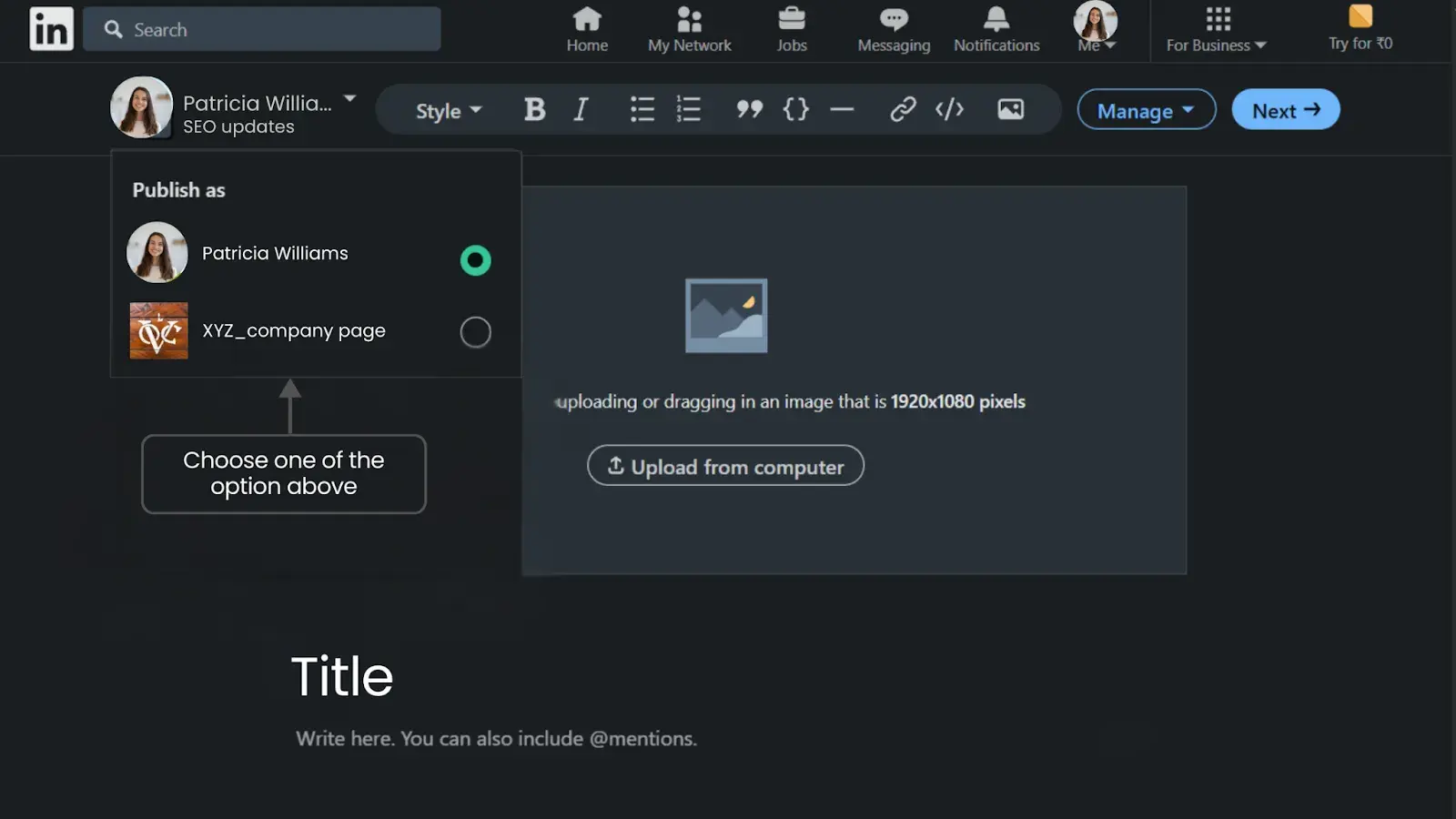The height and width of the screenshot is (819, 1456).
Task: Open the Style dropdown
Action: (x=445, y=110)
